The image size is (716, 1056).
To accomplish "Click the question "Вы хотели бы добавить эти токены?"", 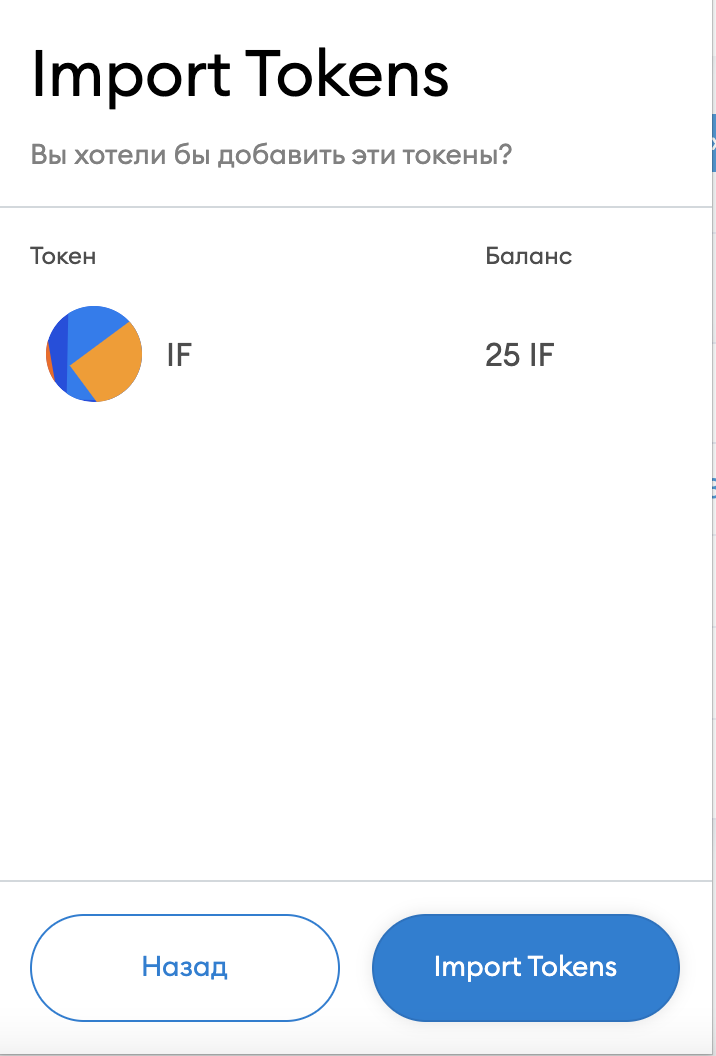I will [271, 156].
